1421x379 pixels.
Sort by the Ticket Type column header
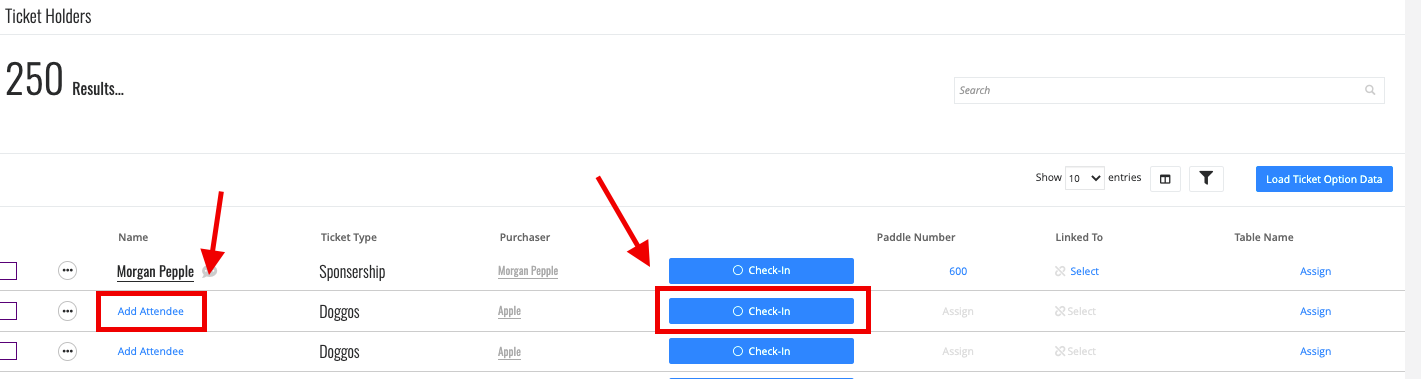(349, 237)
